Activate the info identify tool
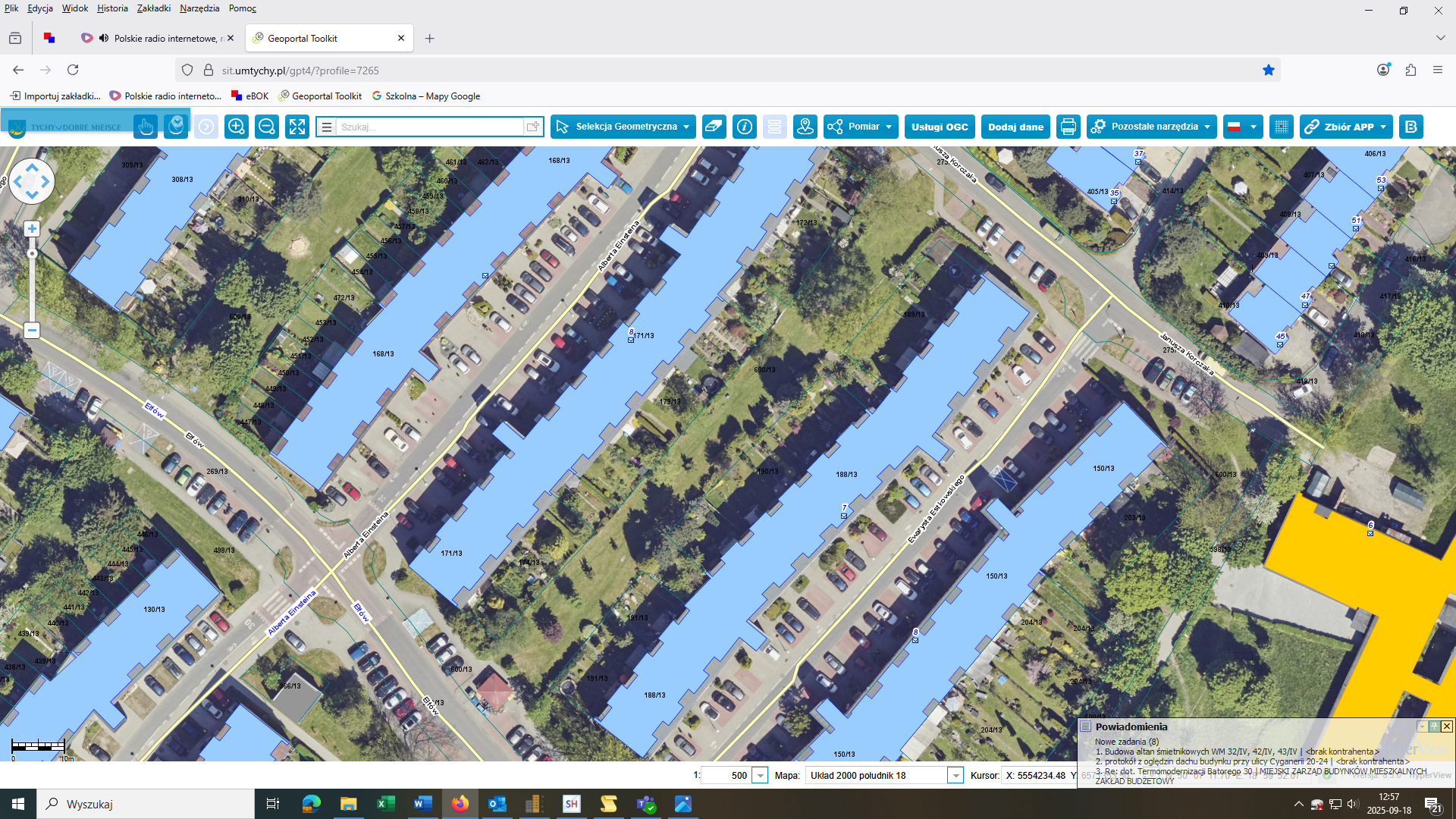Screen dimensions: 1456x819 (x=745, y=127)
